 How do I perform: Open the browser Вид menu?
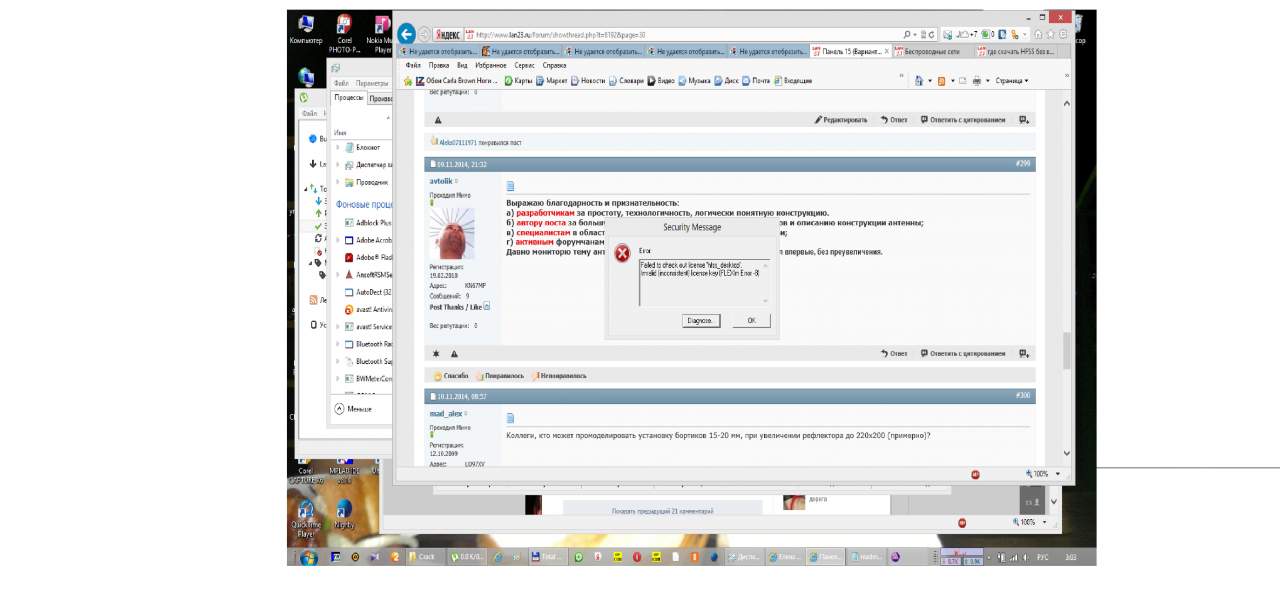[x=462, y=65]
